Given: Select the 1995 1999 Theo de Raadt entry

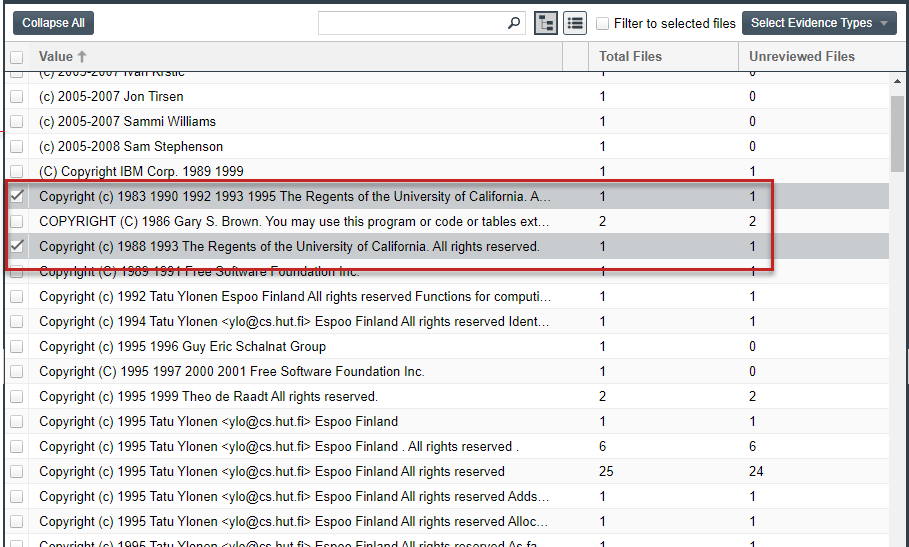Looking at the screenshot, I should tap(208, 396).
